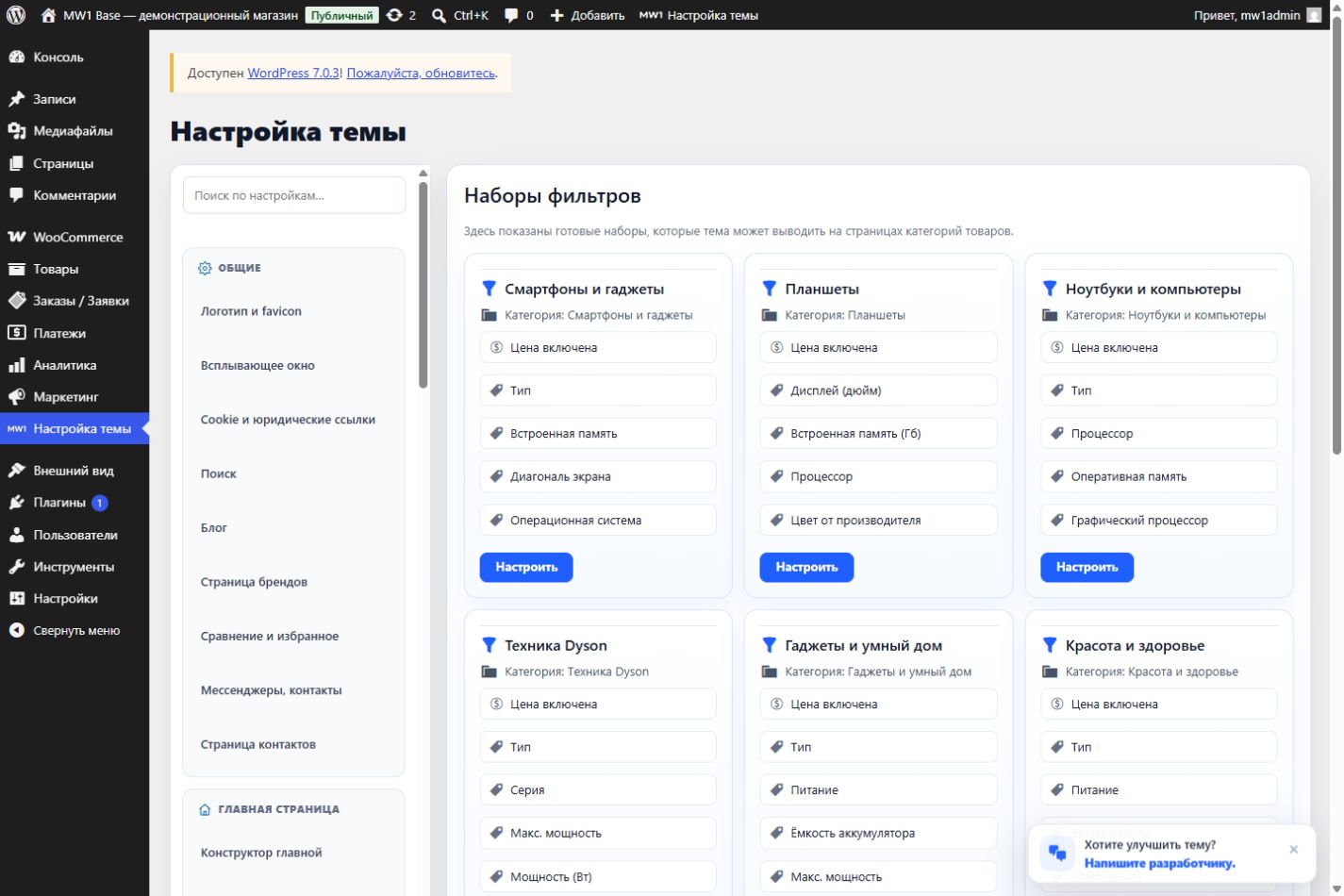Click Операционная система filter row
The height and width of the screenshot is (896, 1344).
point(598,521)
